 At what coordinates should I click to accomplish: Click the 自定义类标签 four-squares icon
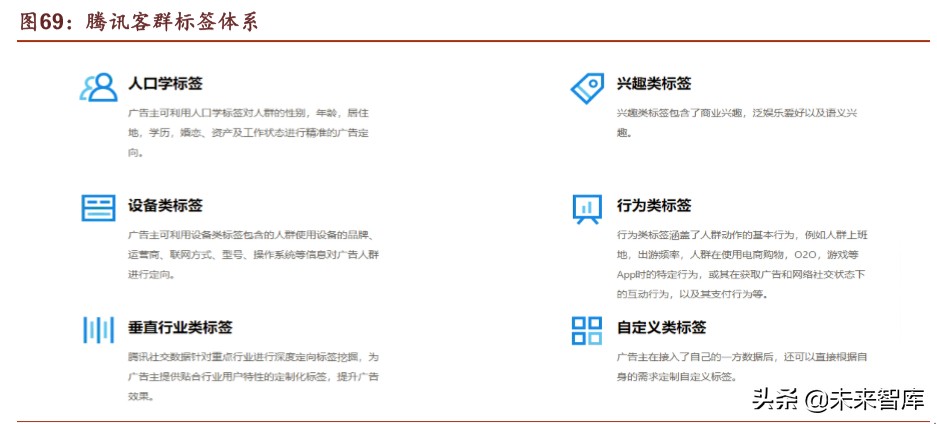tap(587, 330)
